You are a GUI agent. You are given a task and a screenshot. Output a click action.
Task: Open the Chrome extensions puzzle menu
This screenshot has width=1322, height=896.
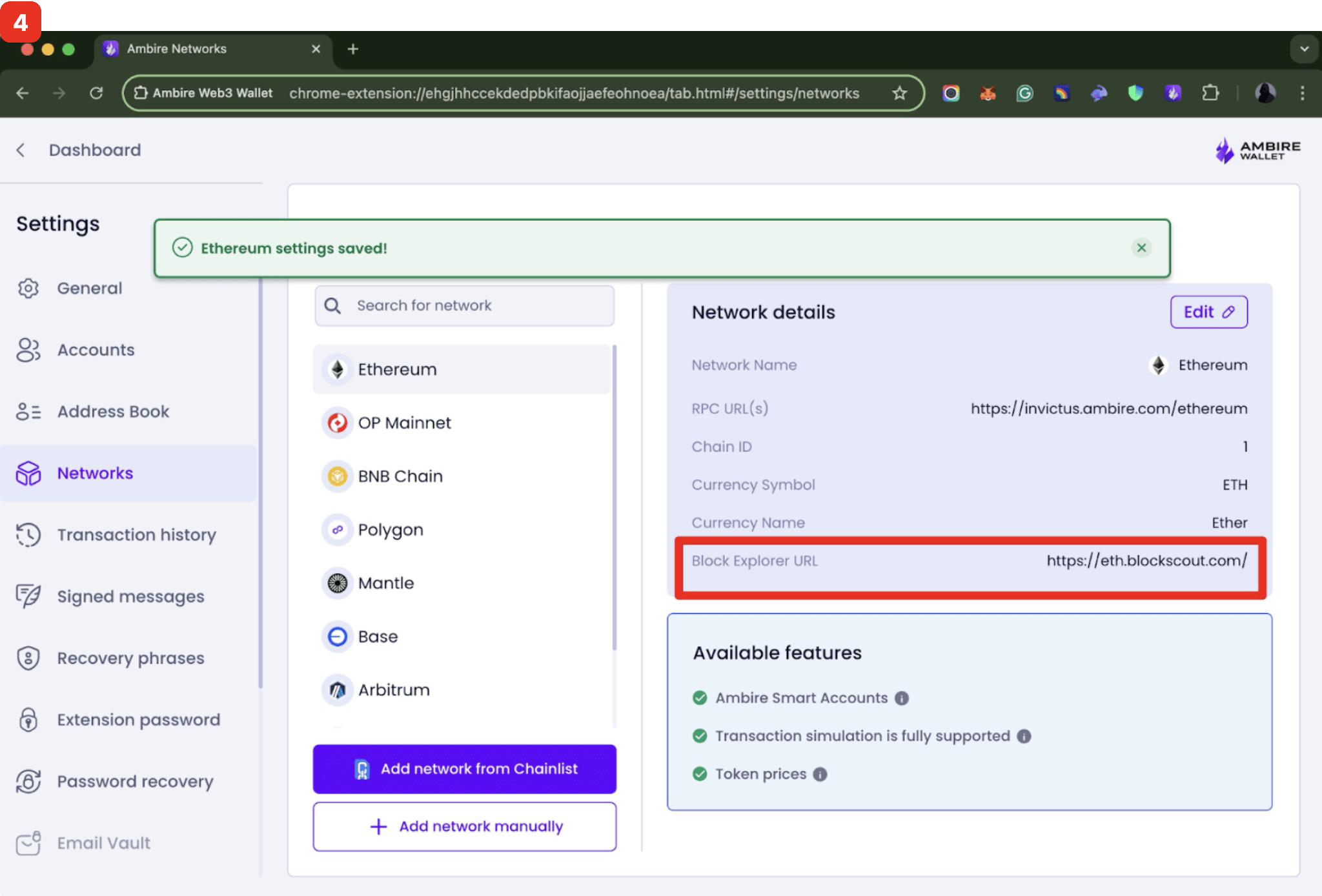click(1212, 93)
